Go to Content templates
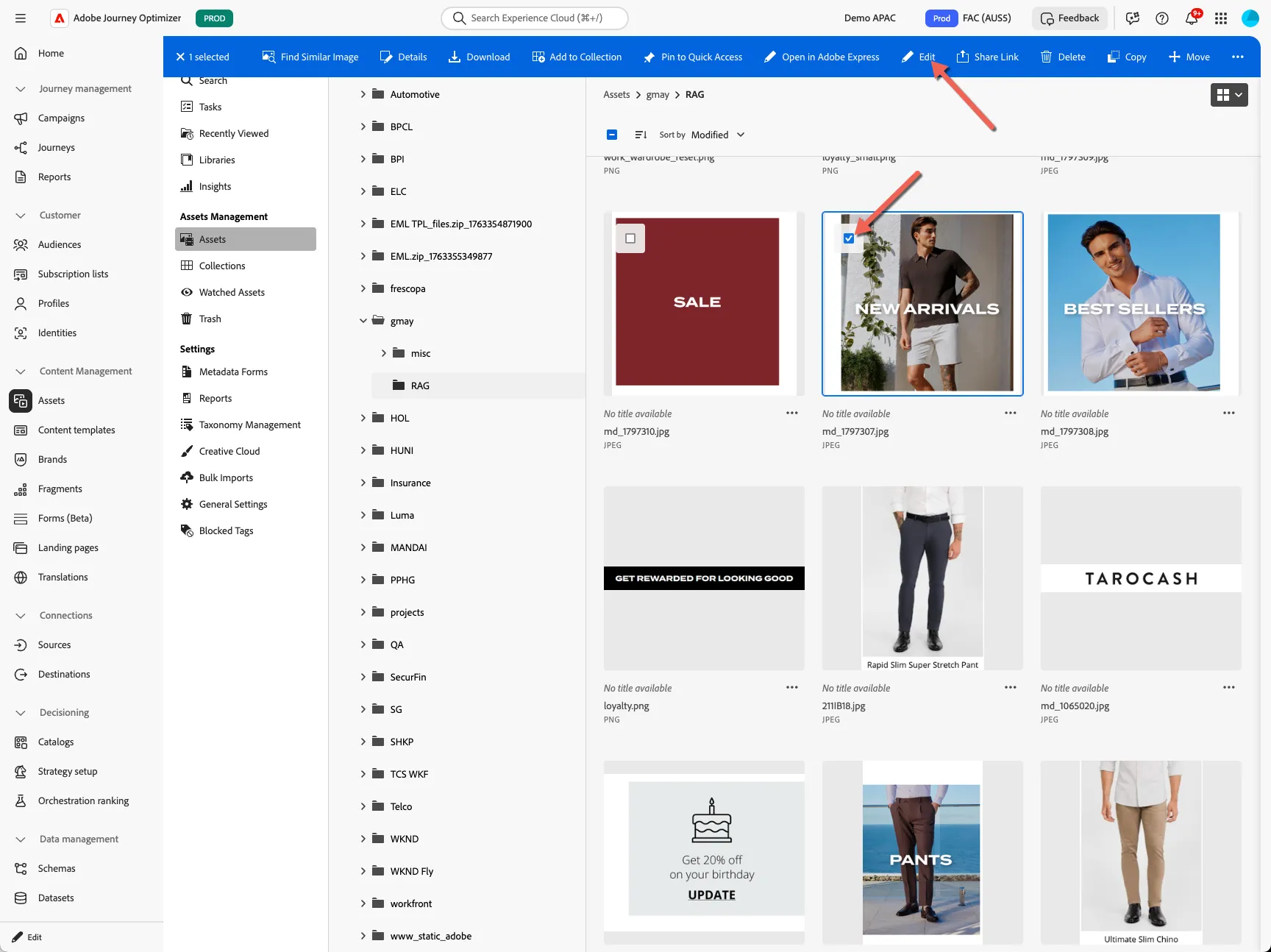Screen dimensions: 1271x952 (x=76, y=430)
